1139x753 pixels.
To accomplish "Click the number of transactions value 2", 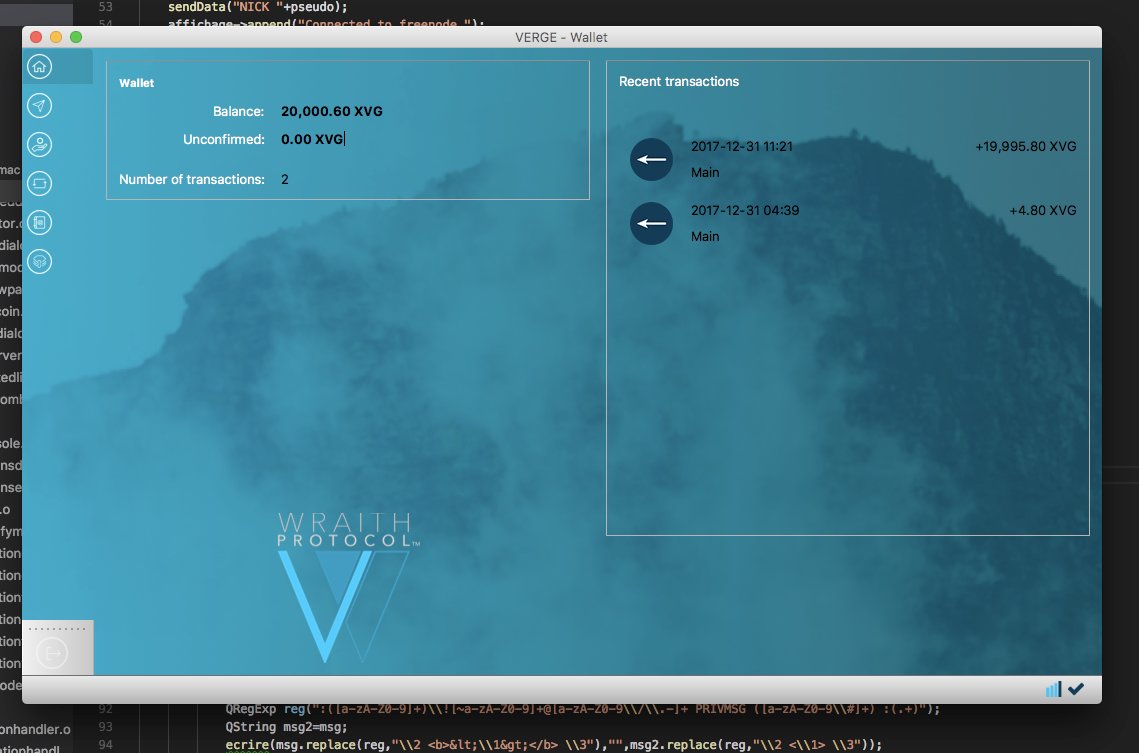I will click(285, 179).
